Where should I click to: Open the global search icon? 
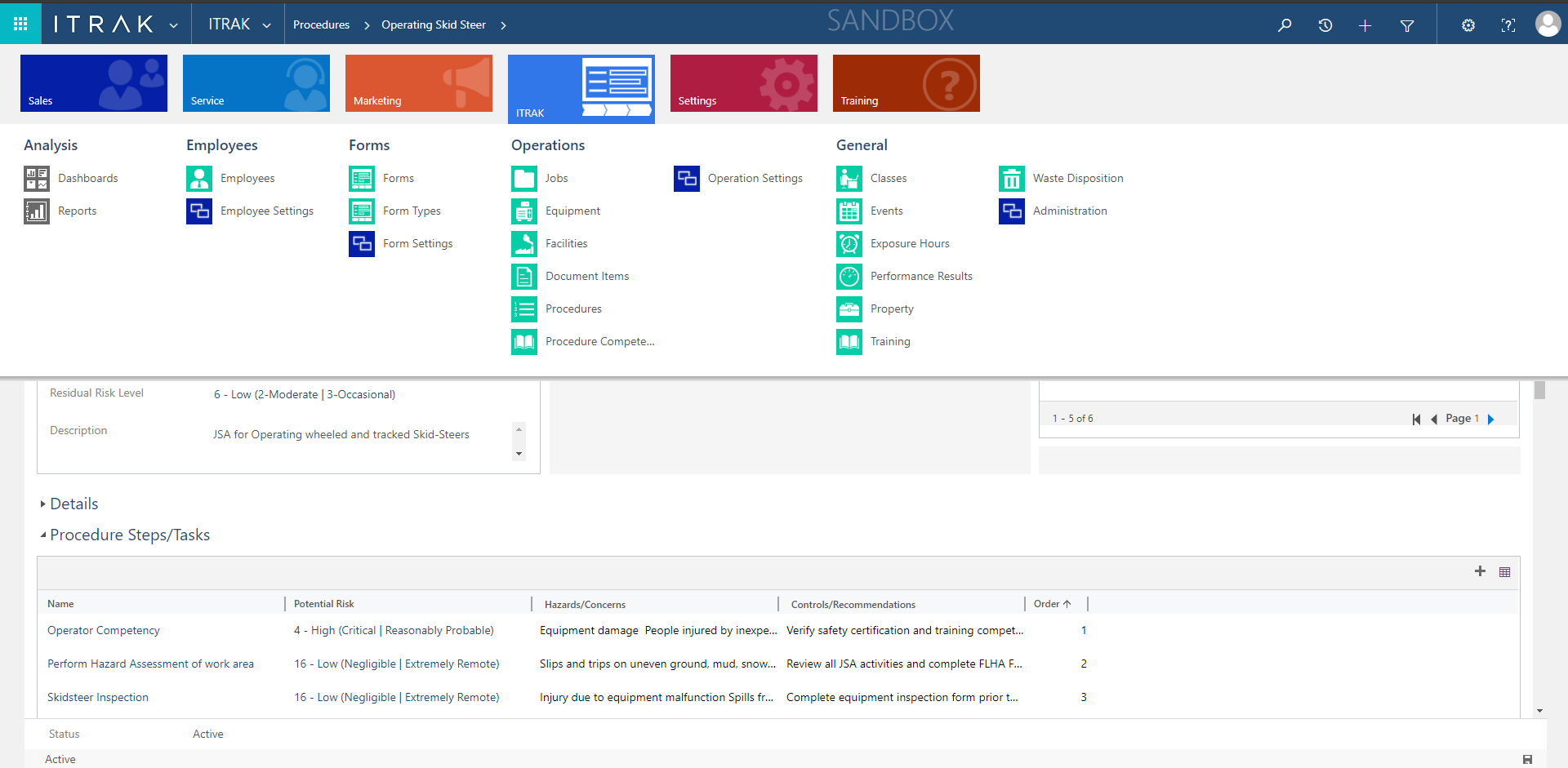tap(1285, 24)
